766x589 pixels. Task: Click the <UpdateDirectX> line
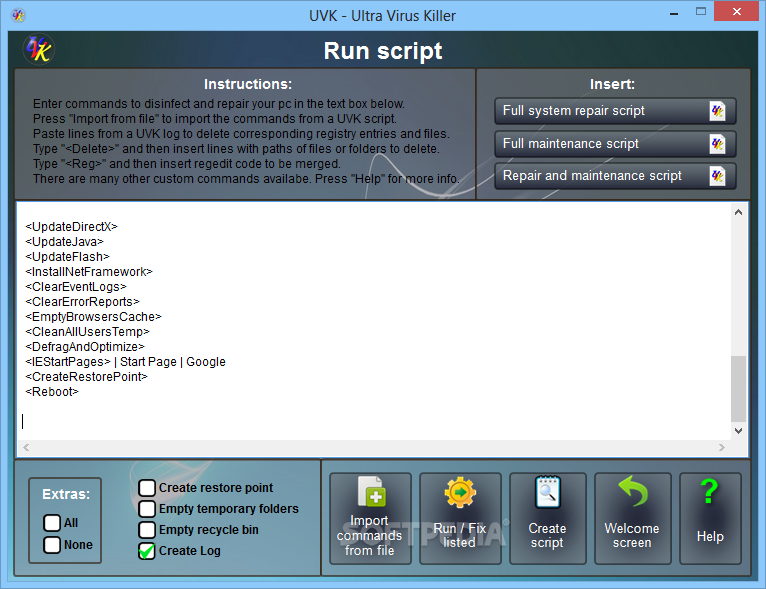tap(71, 227)
